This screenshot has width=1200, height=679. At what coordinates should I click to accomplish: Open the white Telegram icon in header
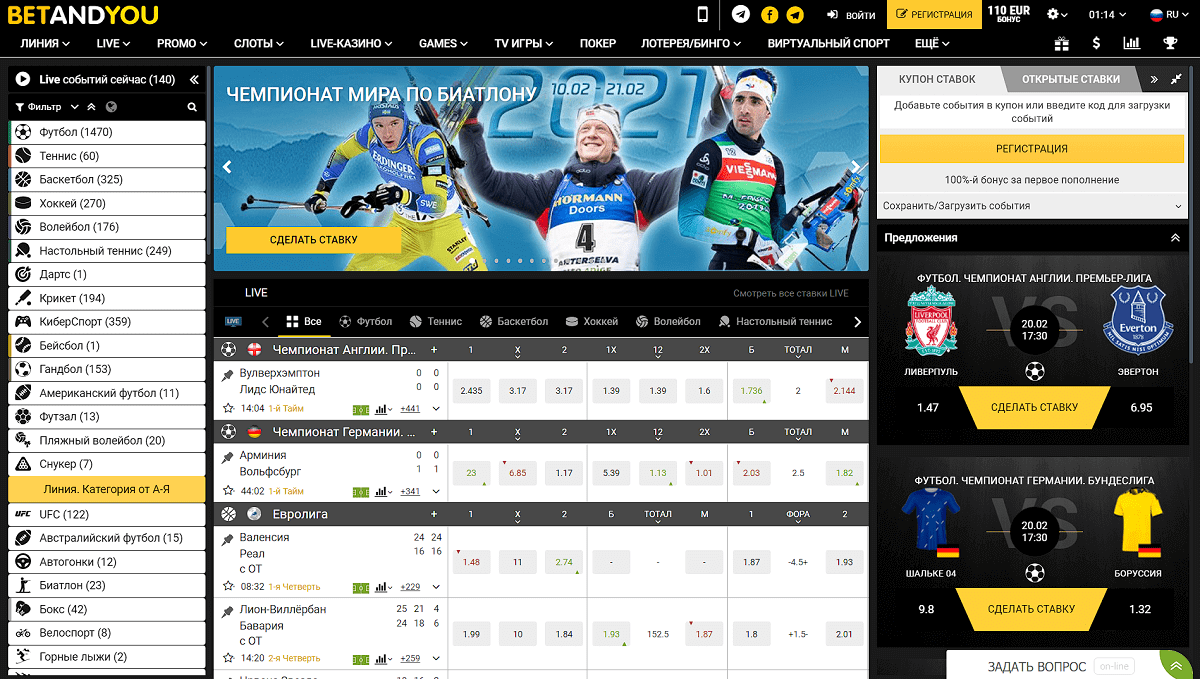740,14
